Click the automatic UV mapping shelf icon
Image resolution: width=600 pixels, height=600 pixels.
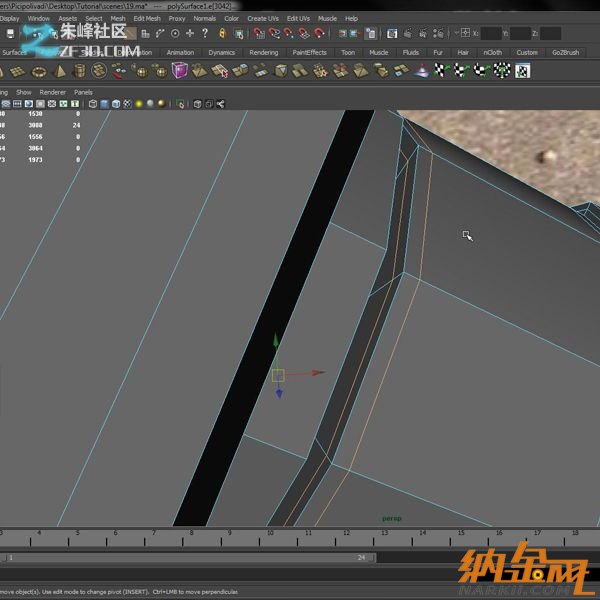pyautogui.click(x=502, y=70)
